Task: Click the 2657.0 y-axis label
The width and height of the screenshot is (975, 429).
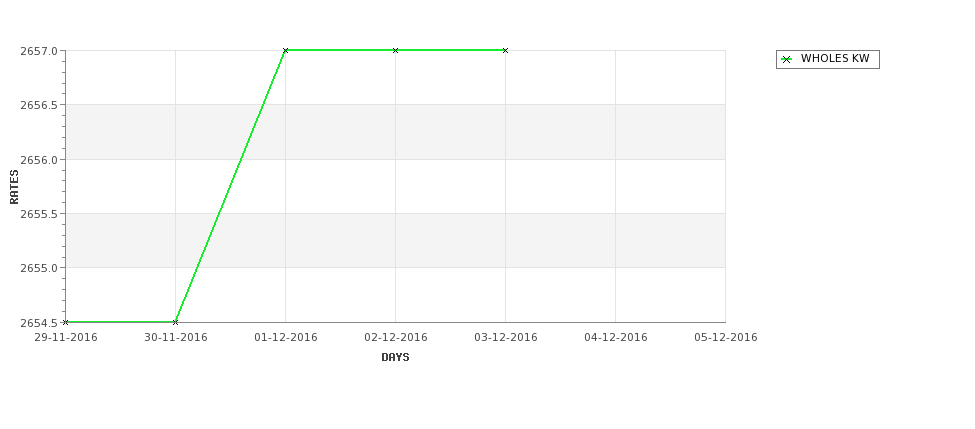Action: pos(39,51)
